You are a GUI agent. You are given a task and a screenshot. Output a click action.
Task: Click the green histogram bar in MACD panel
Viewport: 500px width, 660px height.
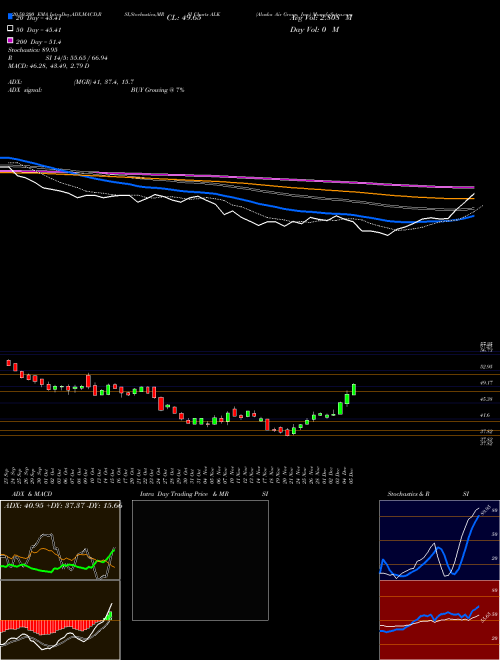109,616
